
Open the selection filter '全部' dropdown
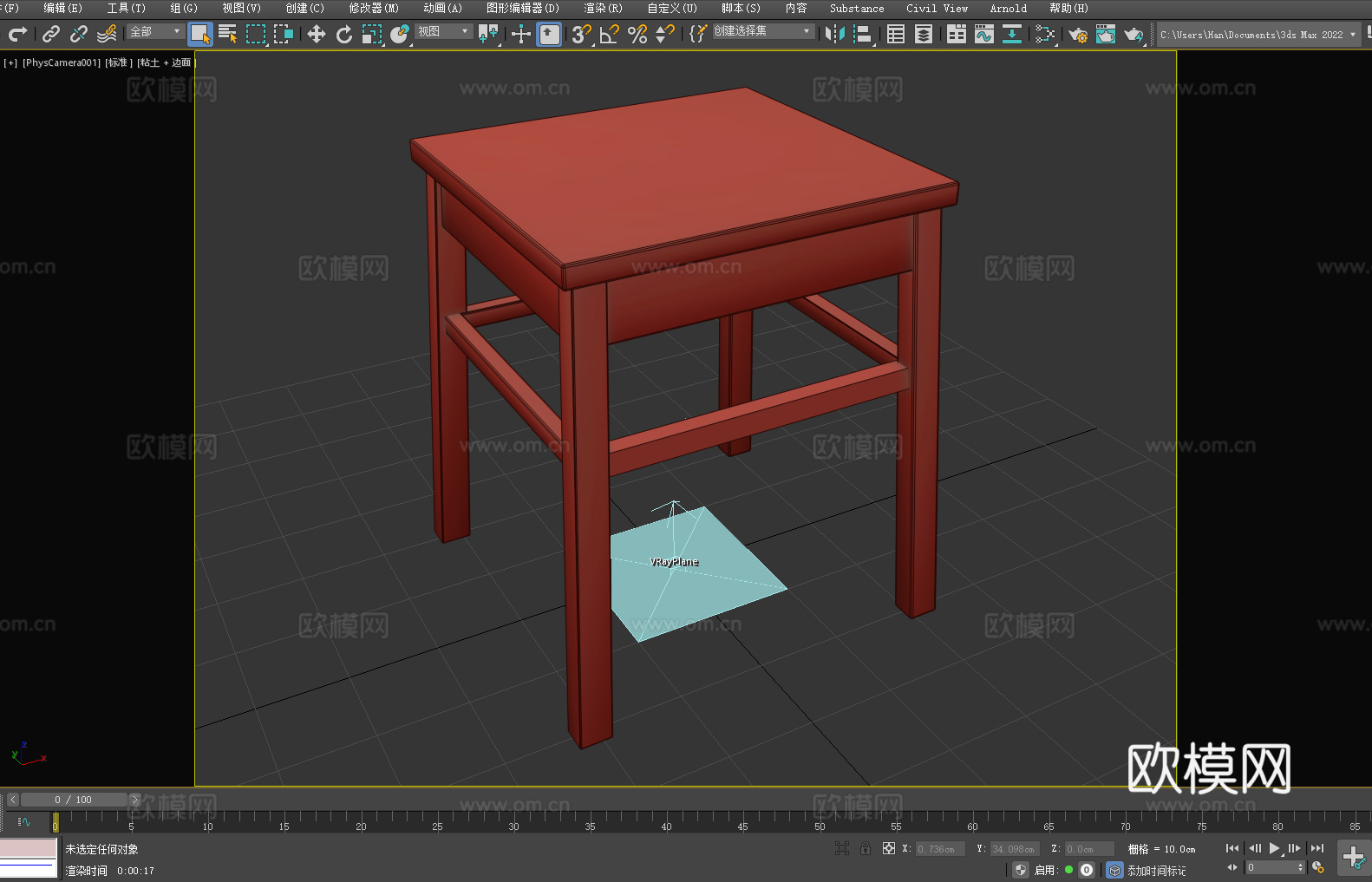click(155, 31)
